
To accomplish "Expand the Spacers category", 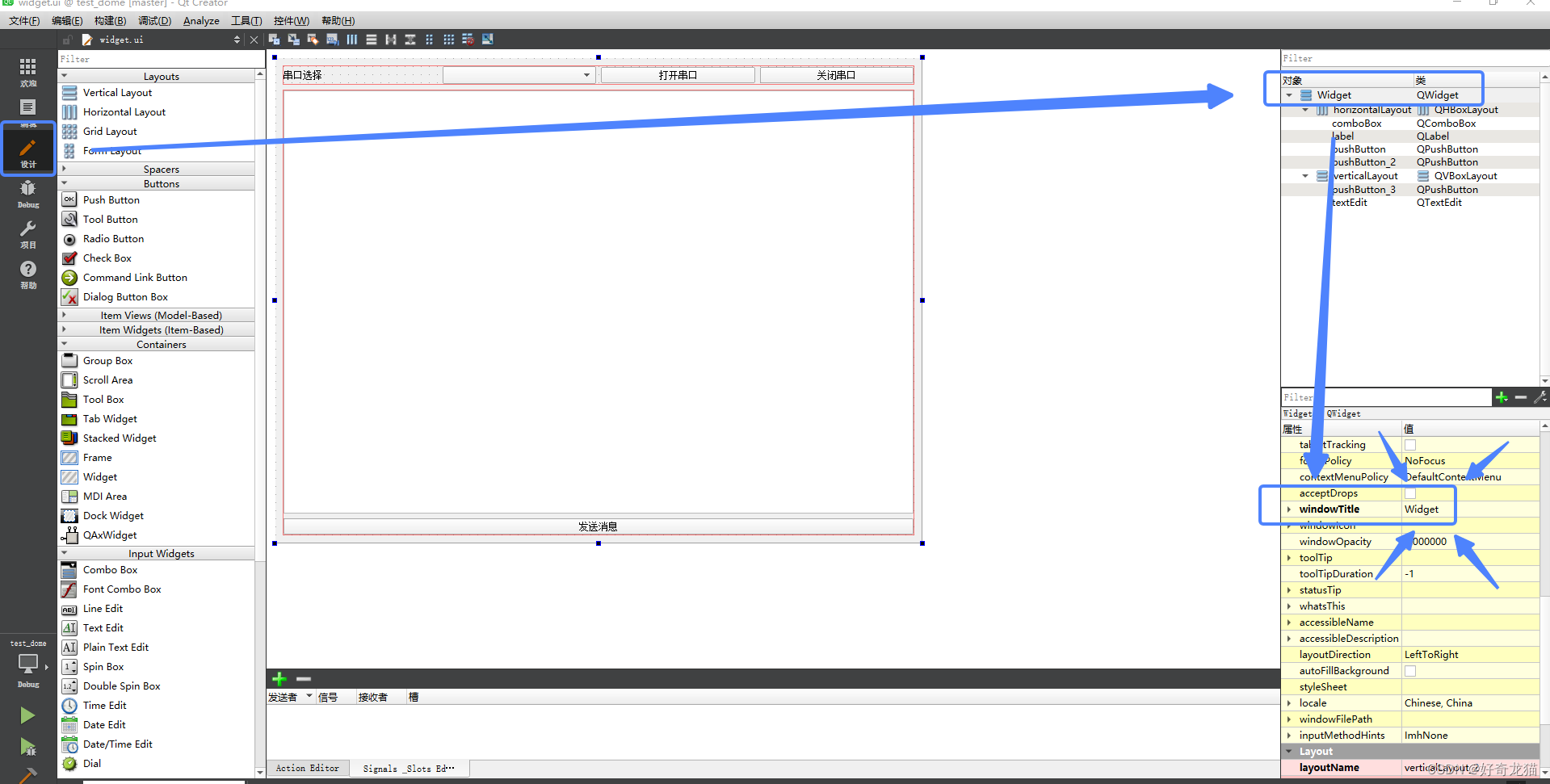I will pos(64,169).
